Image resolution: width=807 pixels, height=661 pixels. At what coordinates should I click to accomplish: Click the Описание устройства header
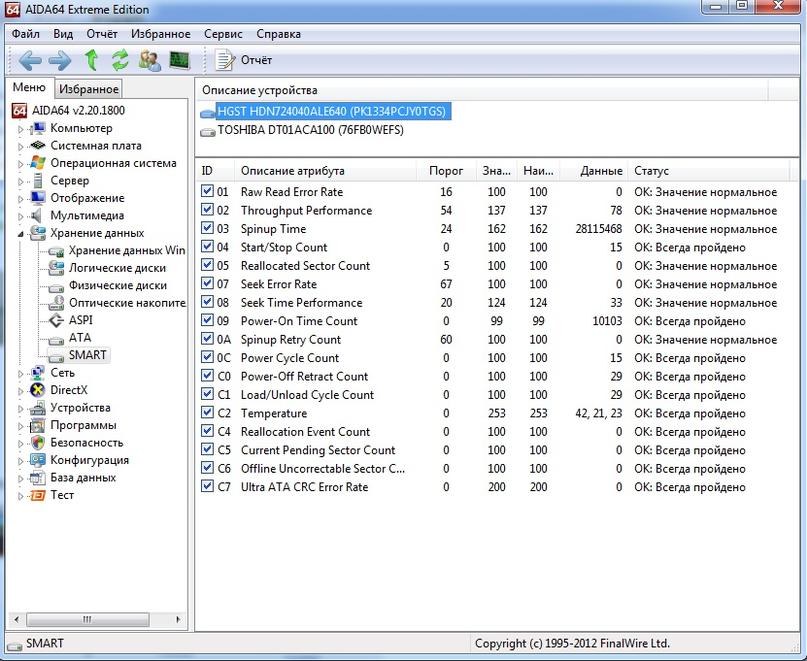[482, 90]
